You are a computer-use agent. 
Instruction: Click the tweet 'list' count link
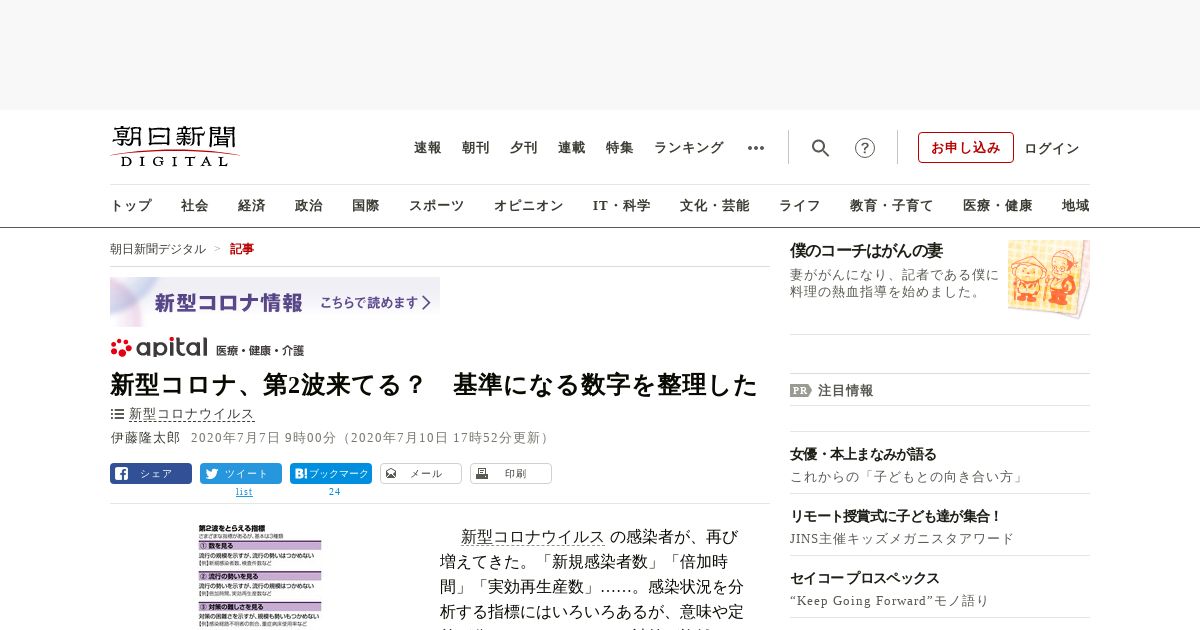point(244,492)
